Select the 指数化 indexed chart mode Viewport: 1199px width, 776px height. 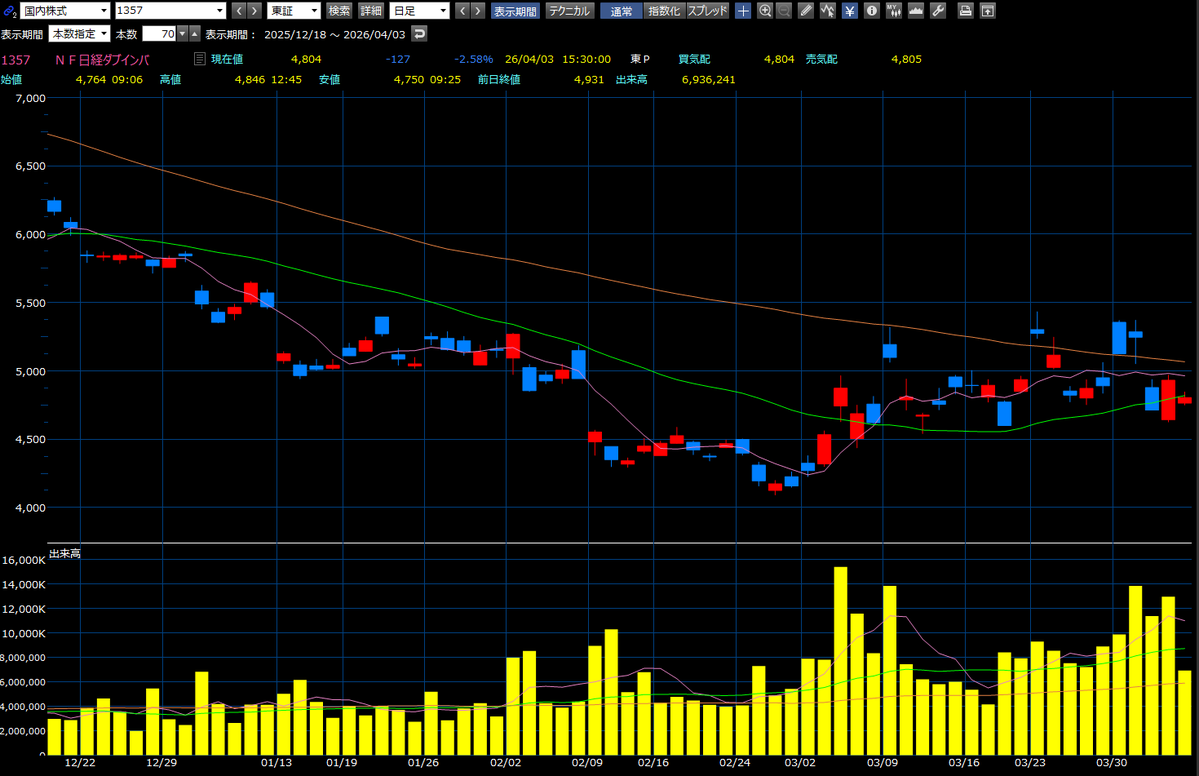[x=664, y=11]
